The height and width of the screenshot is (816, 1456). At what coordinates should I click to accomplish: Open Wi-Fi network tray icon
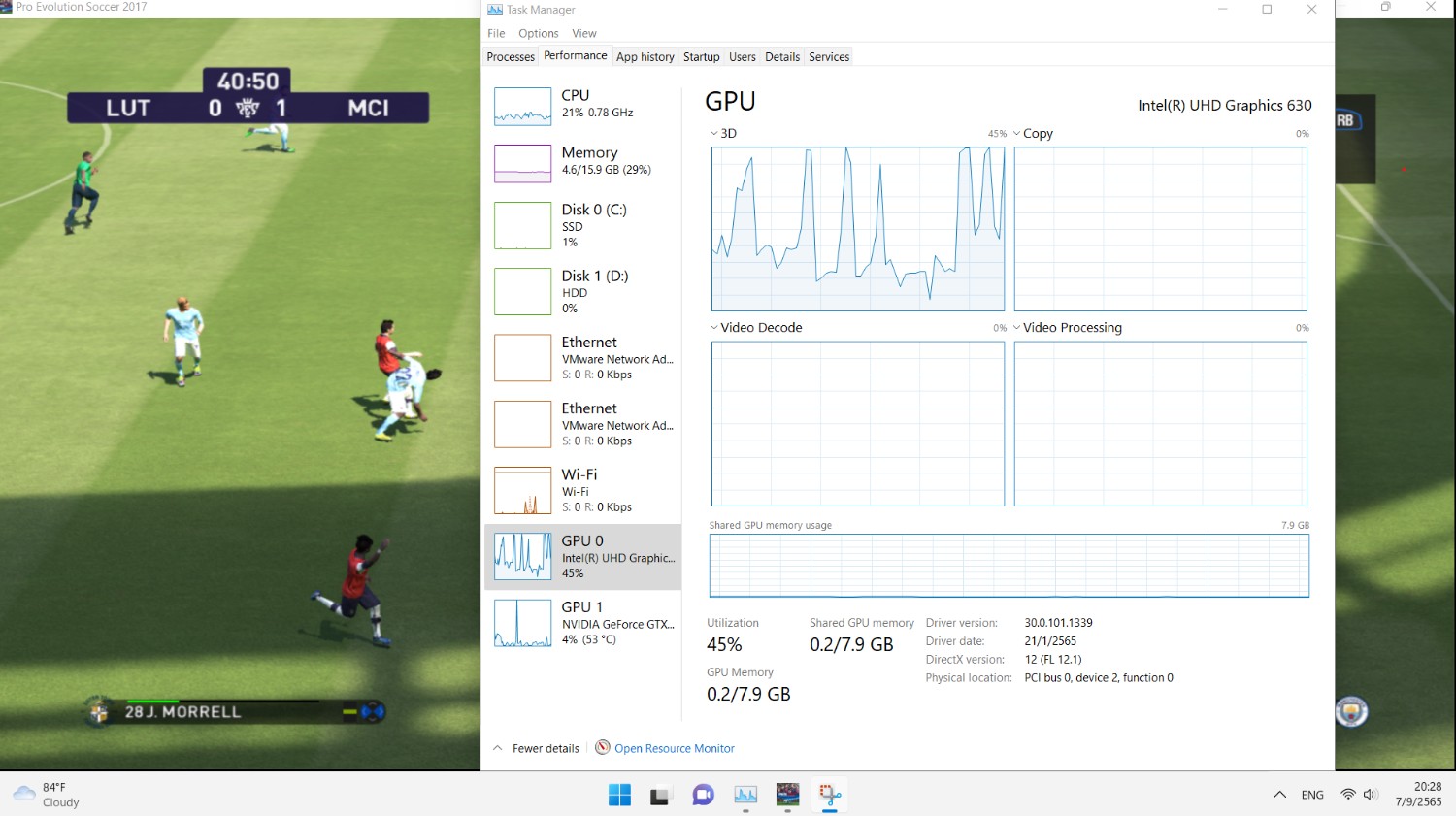pos(1348,795)
